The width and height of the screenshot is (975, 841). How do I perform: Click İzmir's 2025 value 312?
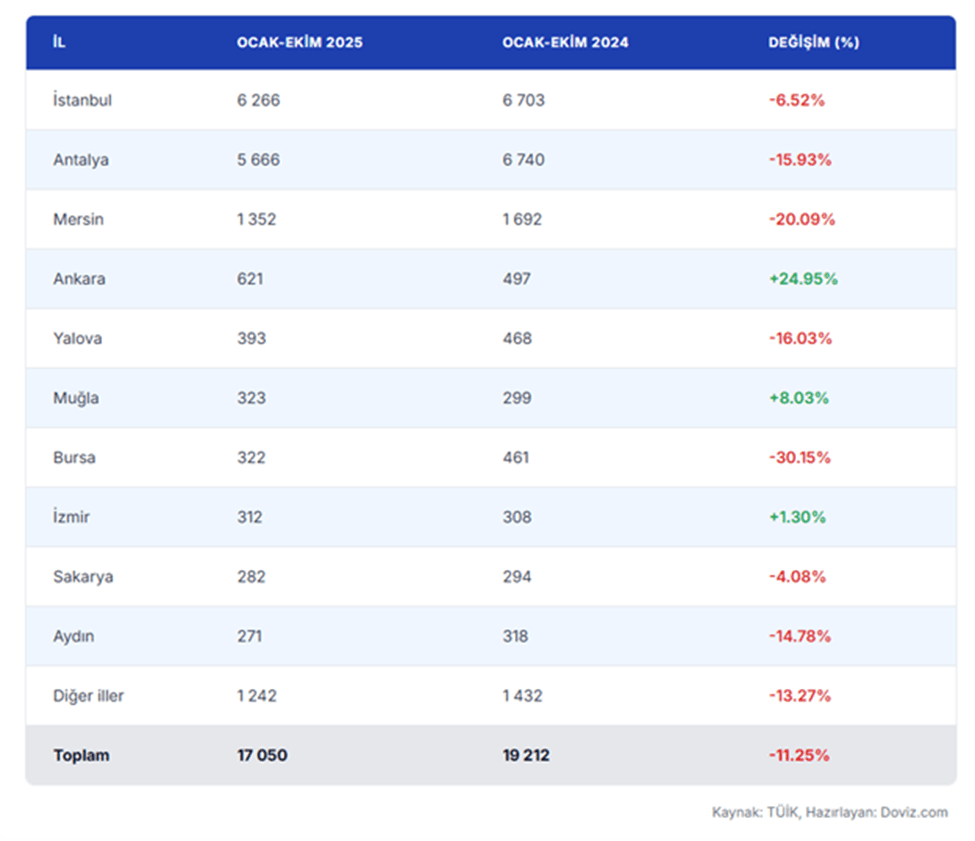click(x=249, y=517)
